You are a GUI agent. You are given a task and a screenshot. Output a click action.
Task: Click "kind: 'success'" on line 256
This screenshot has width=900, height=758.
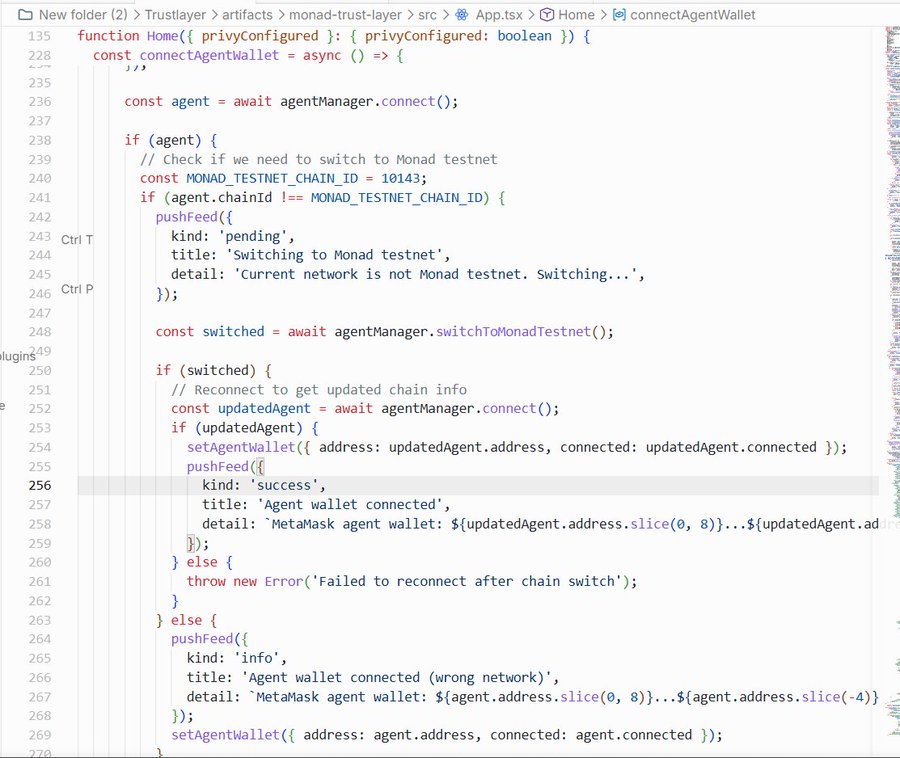pos(263,485)
